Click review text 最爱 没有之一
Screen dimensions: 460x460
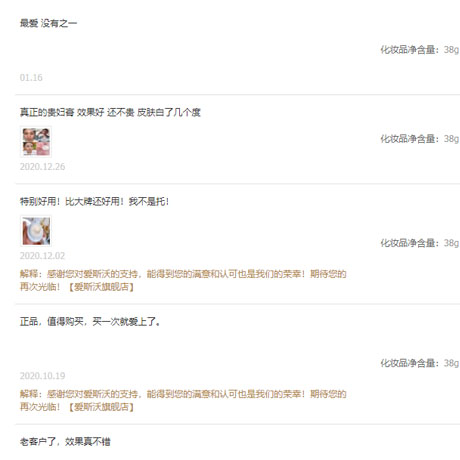(x=48, y=23)
